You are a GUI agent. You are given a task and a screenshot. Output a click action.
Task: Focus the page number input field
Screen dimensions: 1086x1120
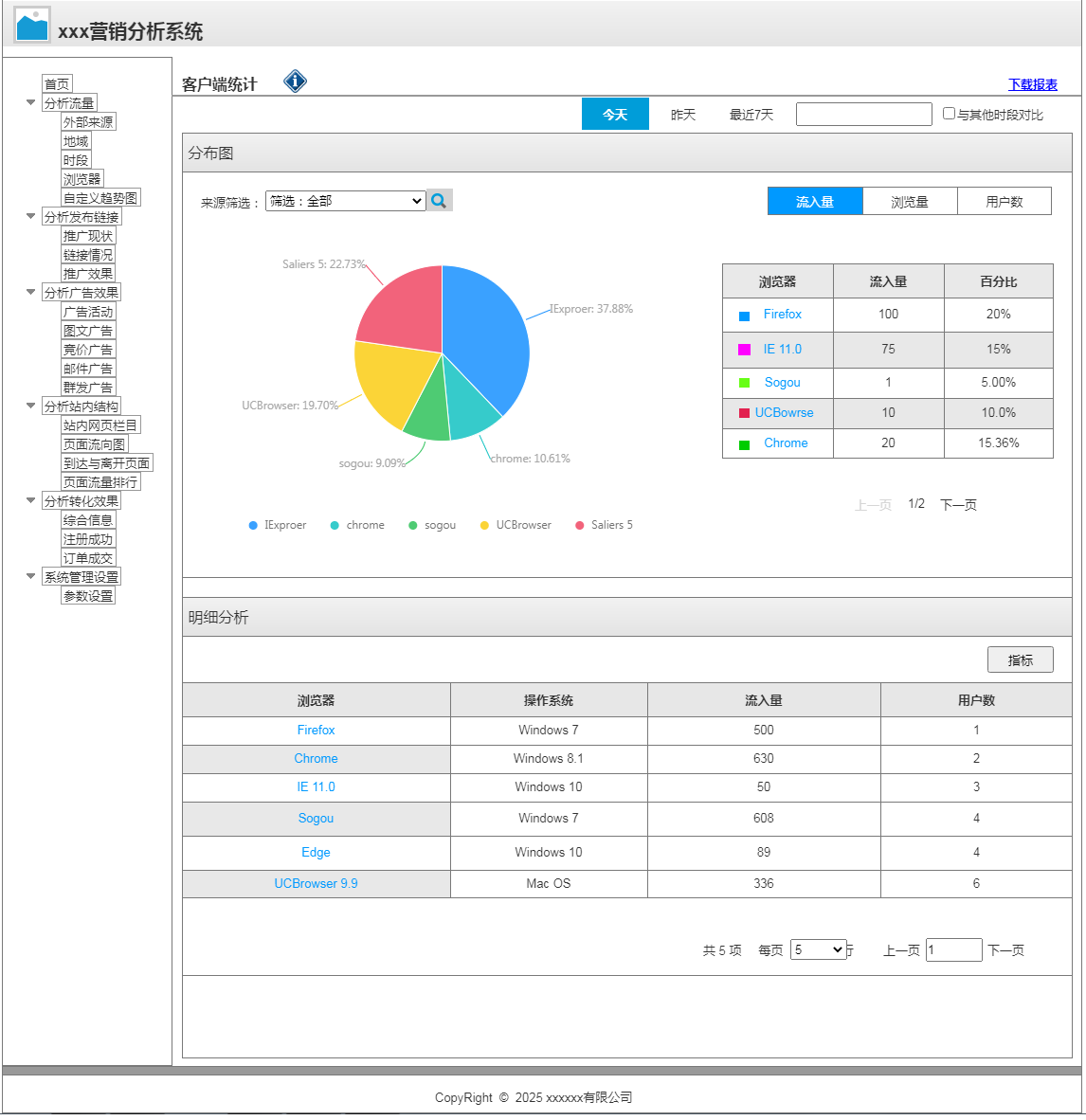(954, 950)
